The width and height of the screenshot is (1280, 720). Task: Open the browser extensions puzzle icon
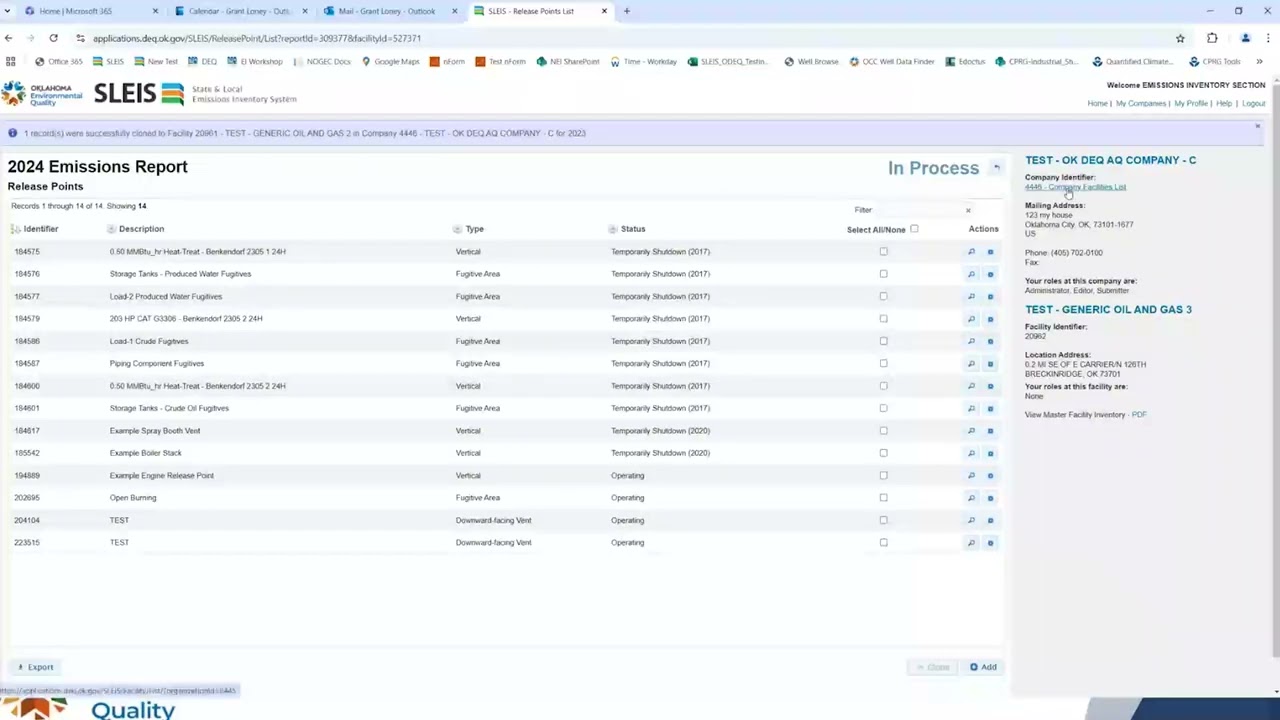pyautogui.click(x=1212, y=38)
